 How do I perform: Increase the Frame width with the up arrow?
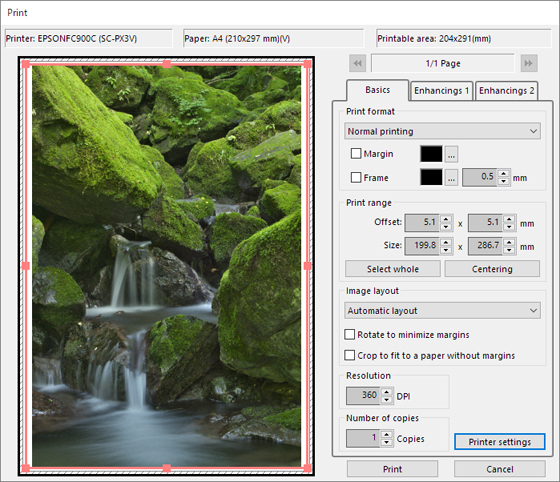tap(504, 174)
